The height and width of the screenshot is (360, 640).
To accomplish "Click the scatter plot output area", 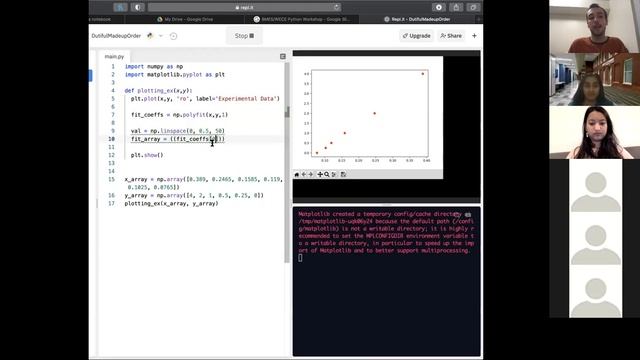I will (x=369, y=113).
